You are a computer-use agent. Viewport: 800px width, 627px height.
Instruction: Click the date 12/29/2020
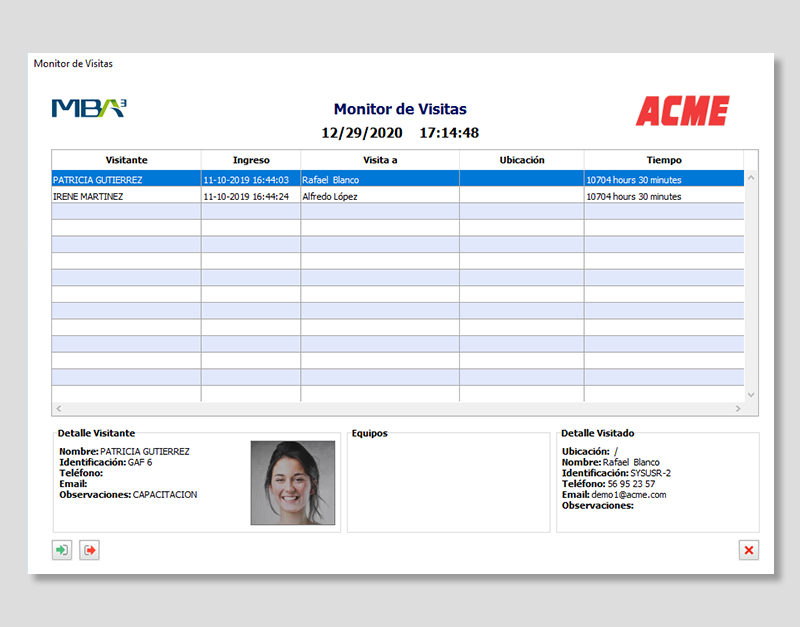(x=362, y=133)
